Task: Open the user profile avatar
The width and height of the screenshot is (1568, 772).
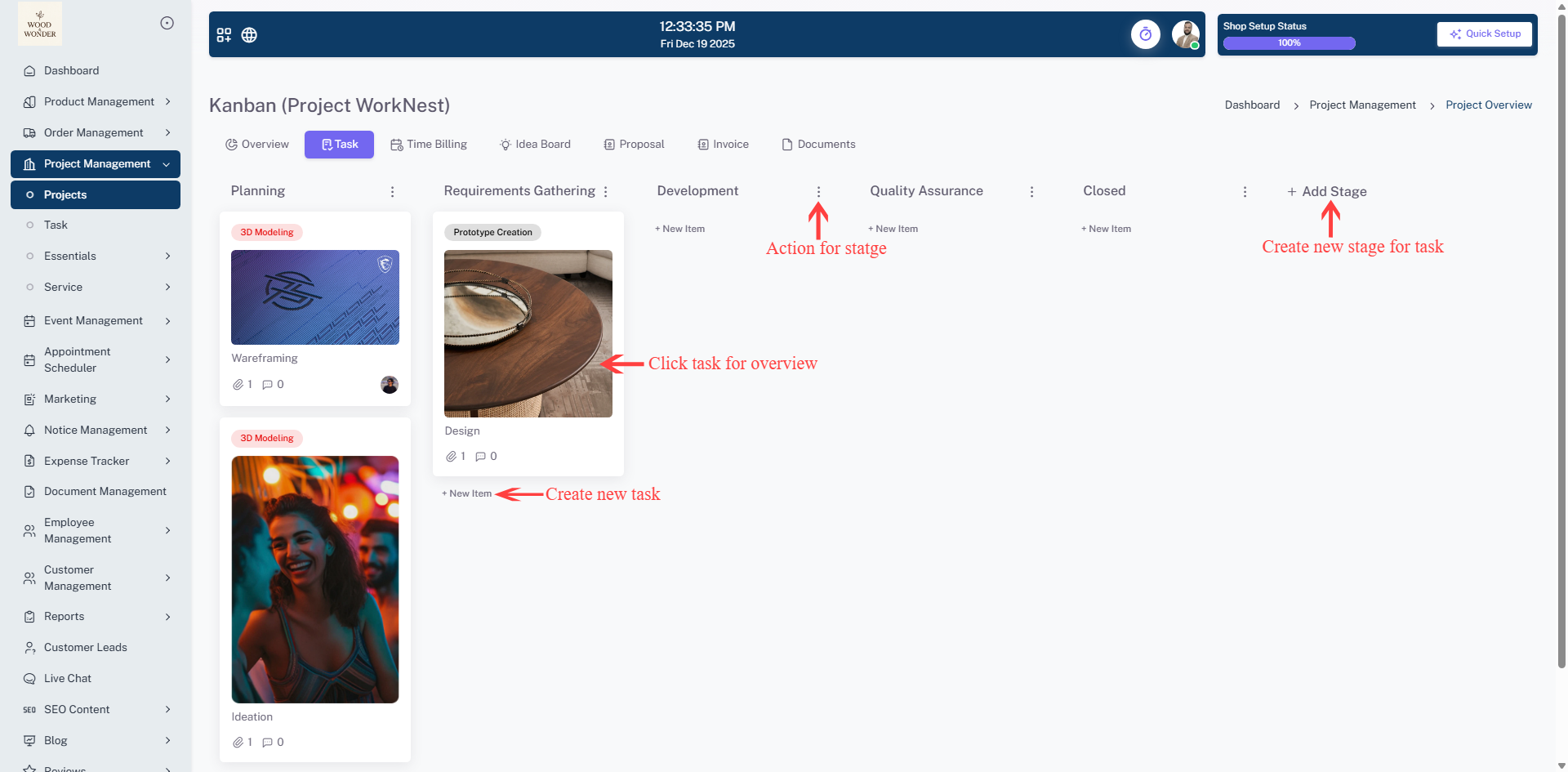Action: coord(1184,34)
